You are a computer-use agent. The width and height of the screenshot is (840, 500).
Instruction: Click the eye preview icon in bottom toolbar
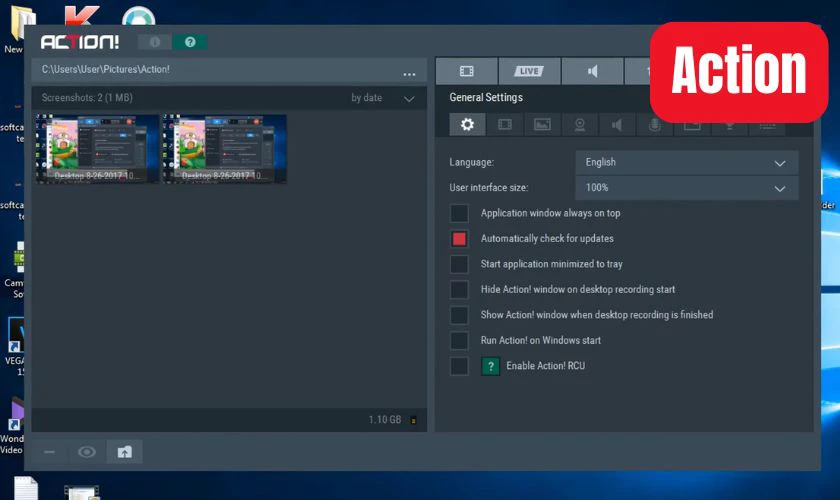[87, 452]
